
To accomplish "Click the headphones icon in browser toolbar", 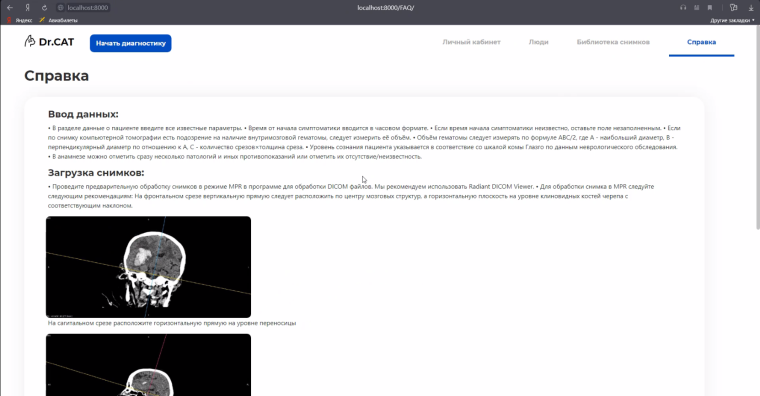I will coord(683,8).
